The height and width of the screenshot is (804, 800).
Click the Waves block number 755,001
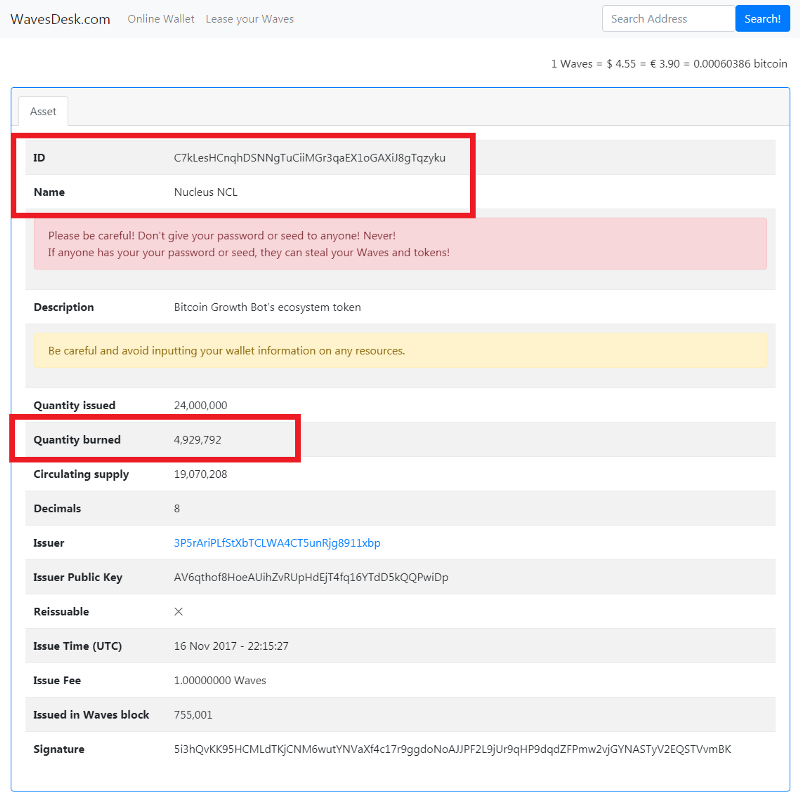(x=193, y=715)
